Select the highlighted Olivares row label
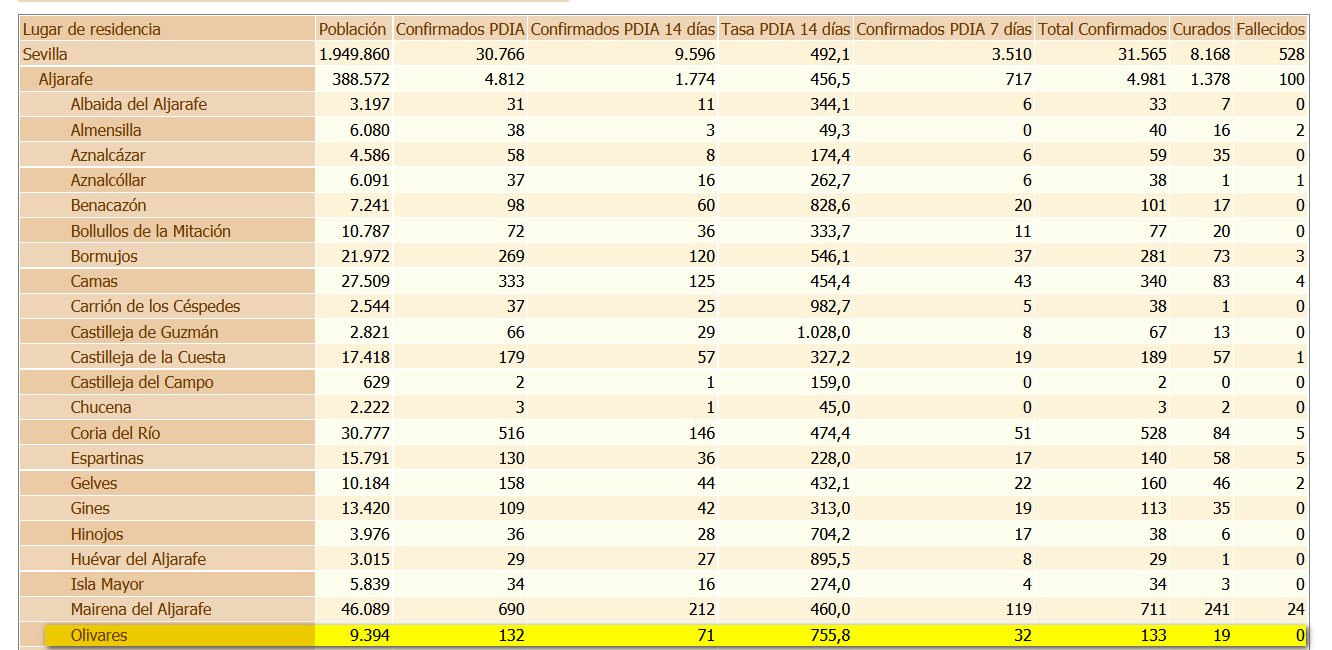Screen dimensions: 1332x650 pos(99,635)
